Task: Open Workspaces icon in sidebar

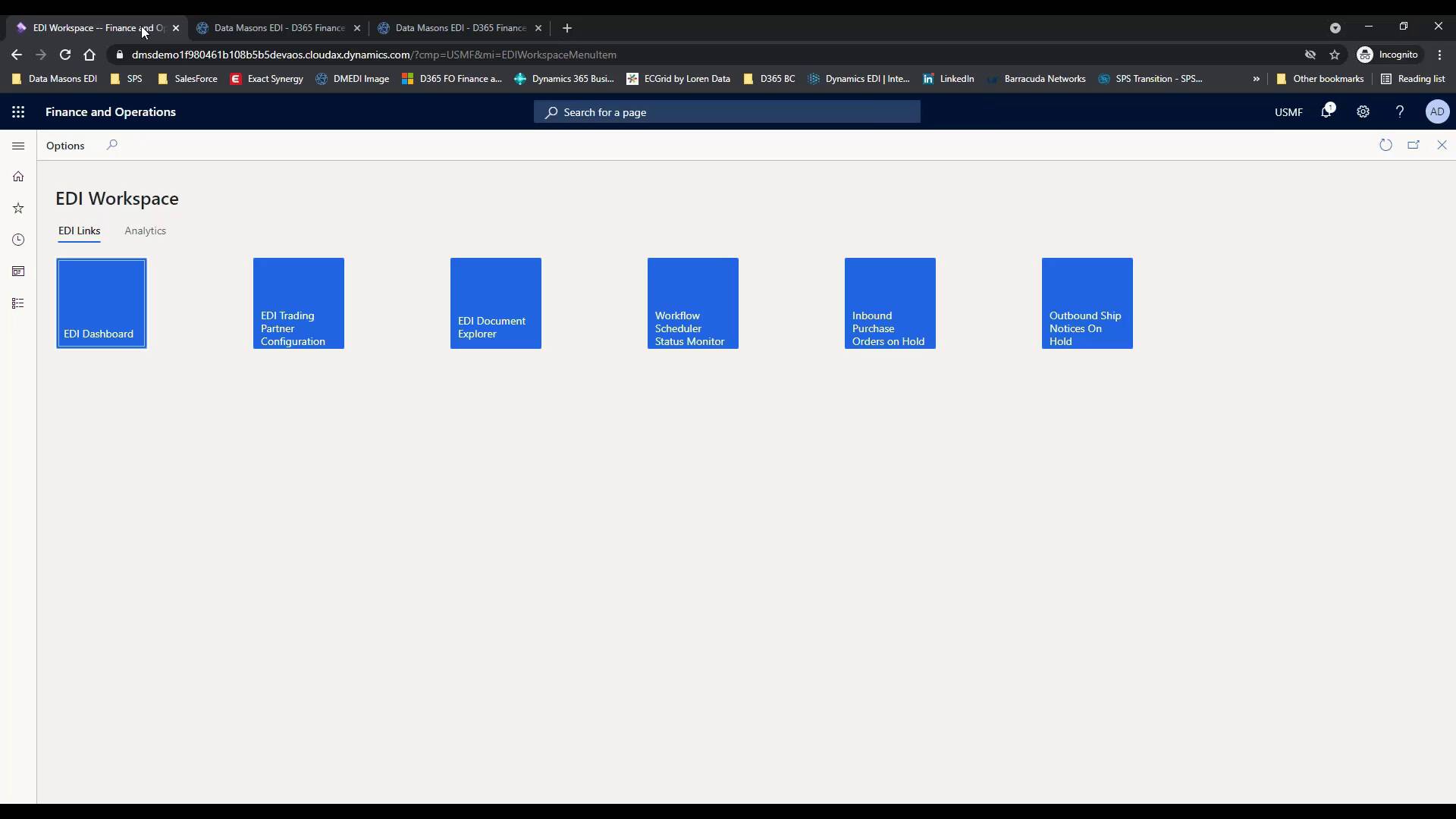Action: tap(18, 271)
